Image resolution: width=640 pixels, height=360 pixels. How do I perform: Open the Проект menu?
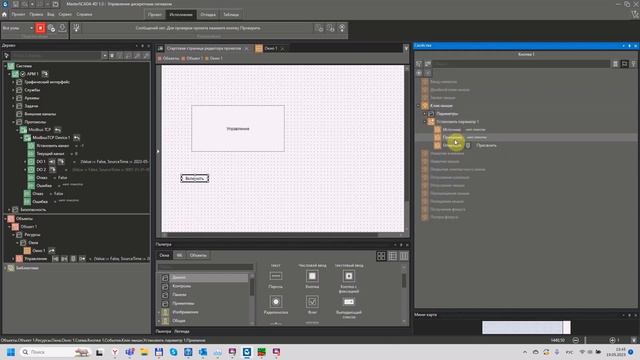click(x=18, y=14)
